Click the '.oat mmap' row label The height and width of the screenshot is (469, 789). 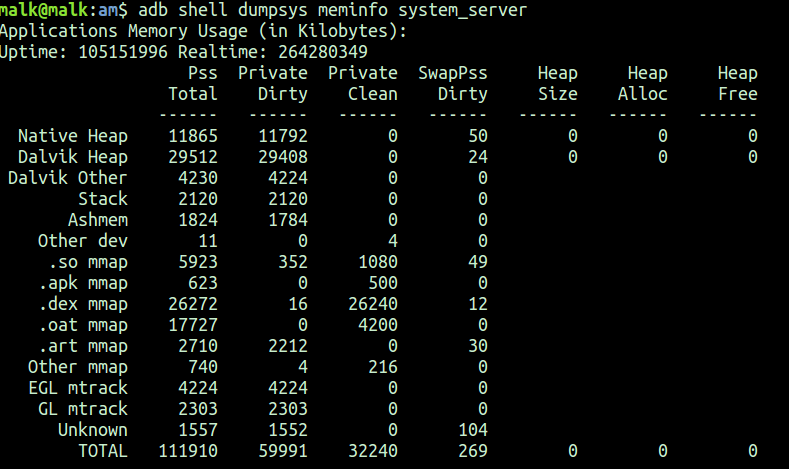point(83,325)
